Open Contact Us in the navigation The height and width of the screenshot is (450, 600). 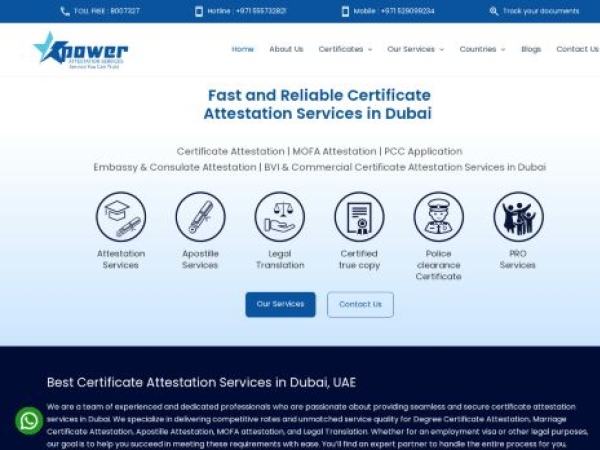(577, 49)
